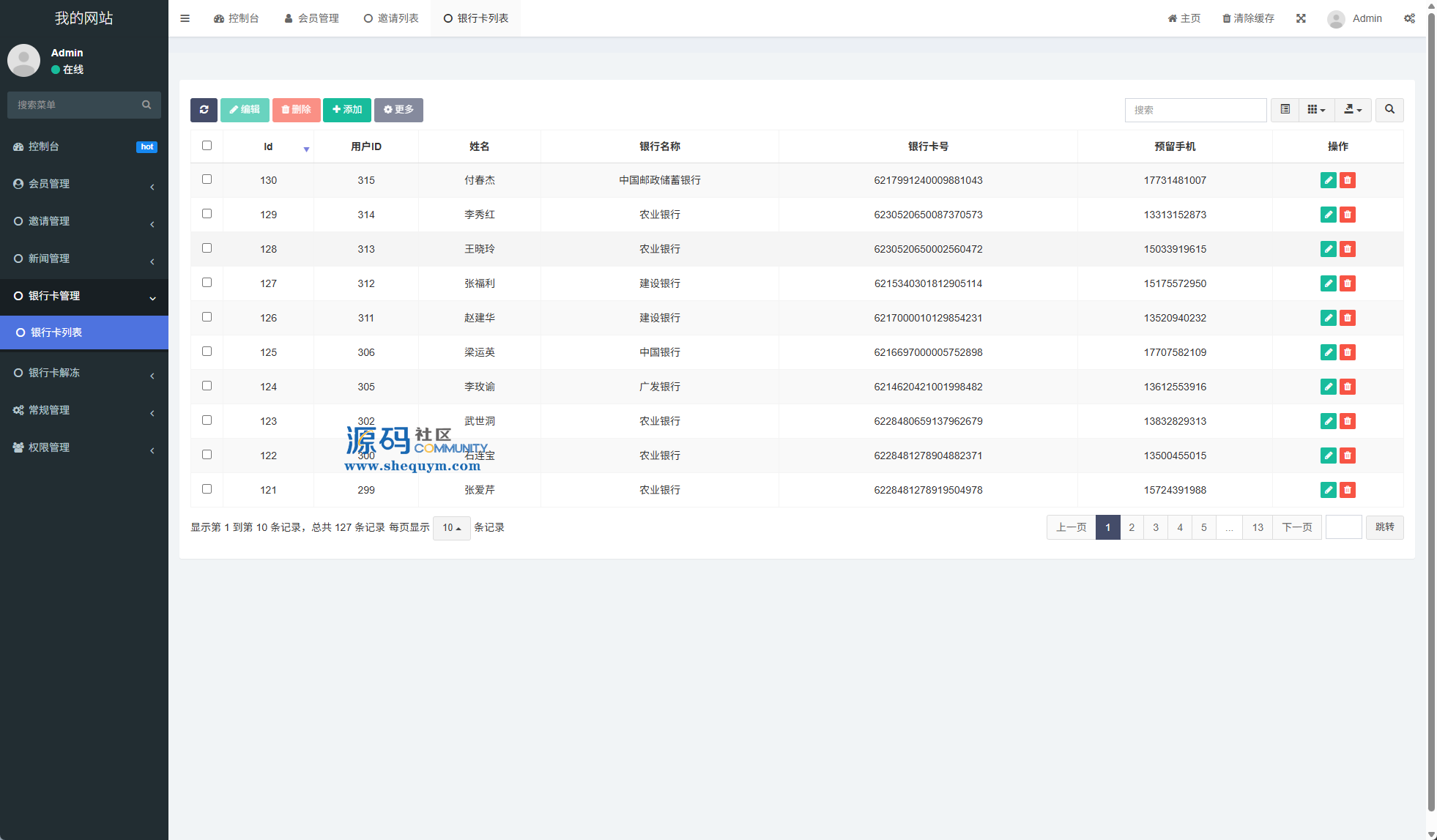The width and height of the screenshot is (1437, 840).
Task: Click the refresh table icon button
Action: [204, 110]
